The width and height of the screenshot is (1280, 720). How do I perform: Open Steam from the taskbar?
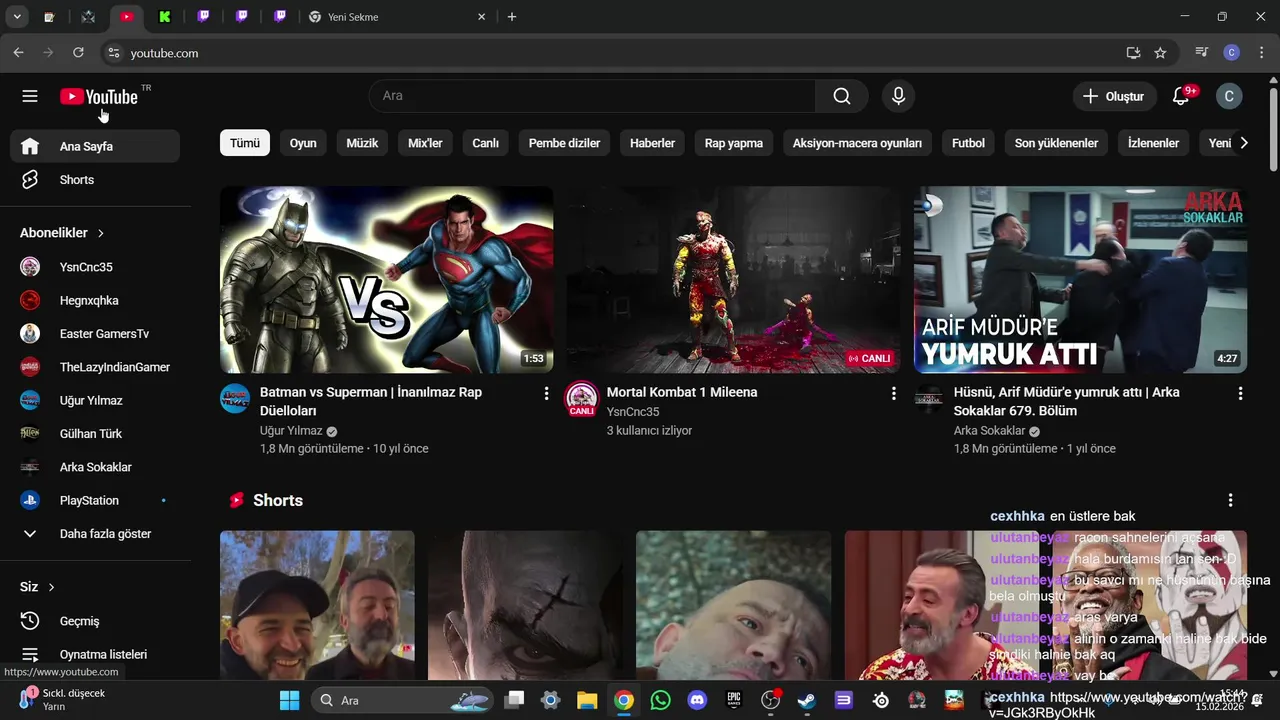tap(806, 700)
